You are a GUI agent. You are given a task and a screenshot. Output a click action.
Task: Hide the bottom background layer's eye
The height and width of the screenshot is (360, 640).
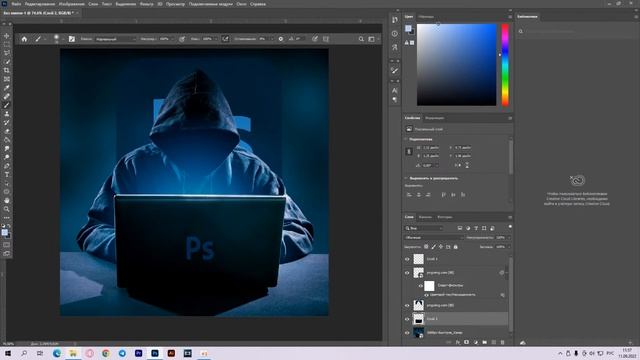tap(407, 333)
